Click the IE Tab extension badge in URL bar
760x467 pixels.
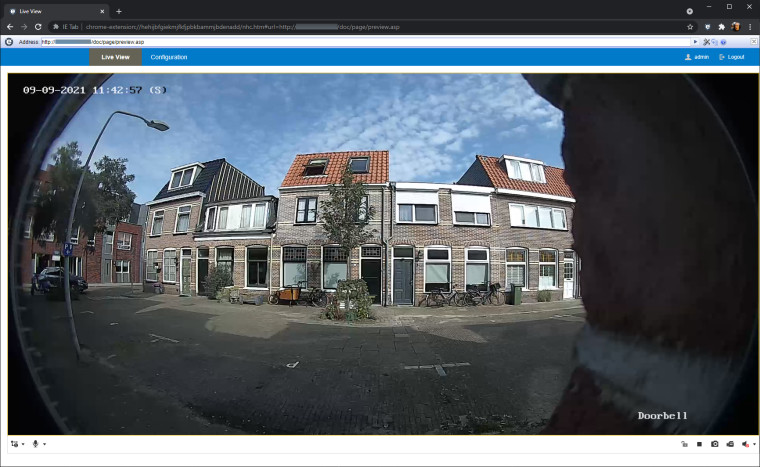[65, 27]
